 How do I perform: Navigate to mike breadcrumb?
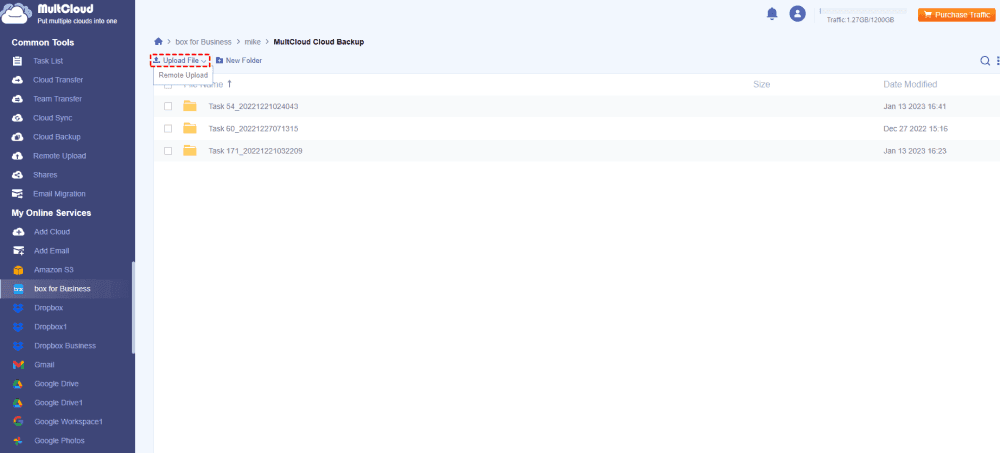click(x=253, y=42)
